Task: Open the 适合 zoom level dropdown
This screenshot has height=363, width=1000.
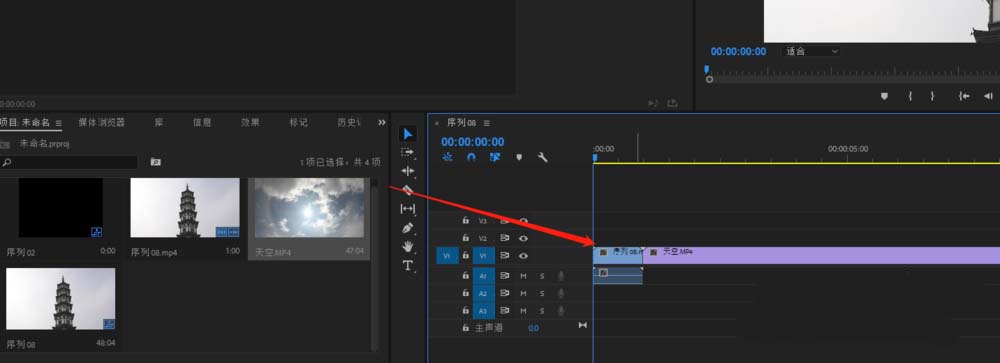Action: [811, 52]
